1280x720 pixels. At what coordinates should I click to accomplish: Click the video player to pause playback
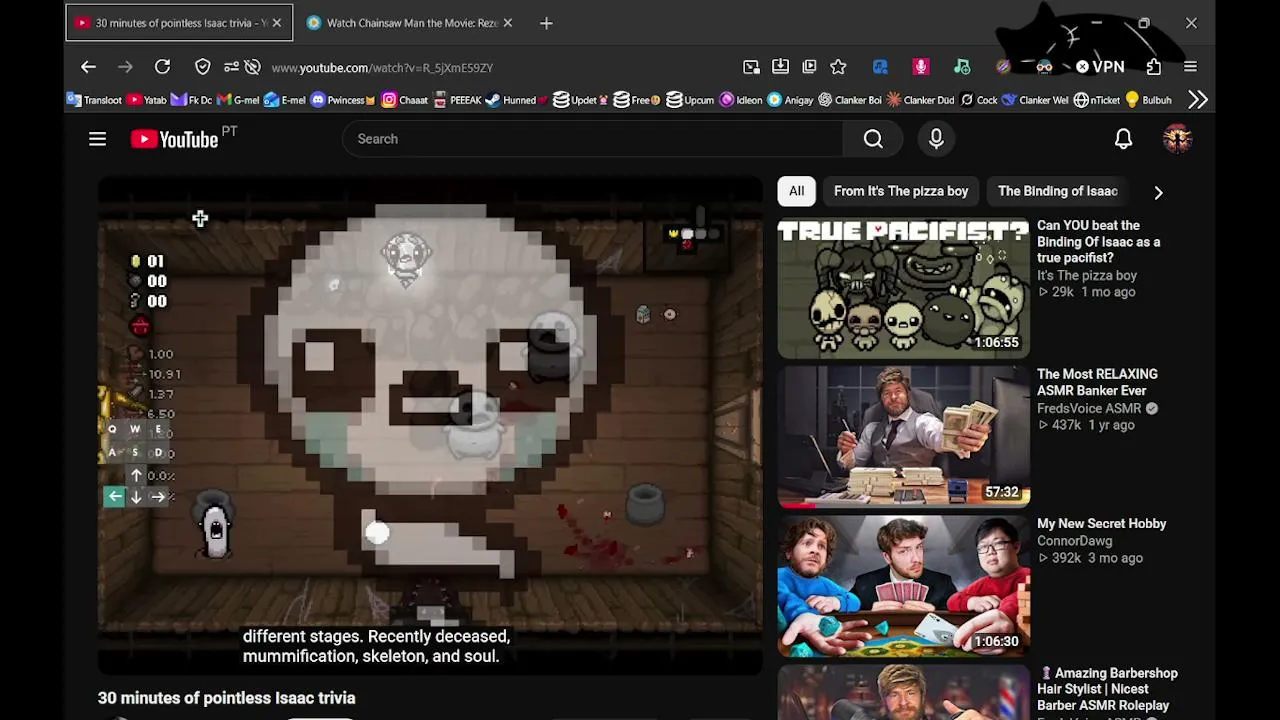[430, 425]
